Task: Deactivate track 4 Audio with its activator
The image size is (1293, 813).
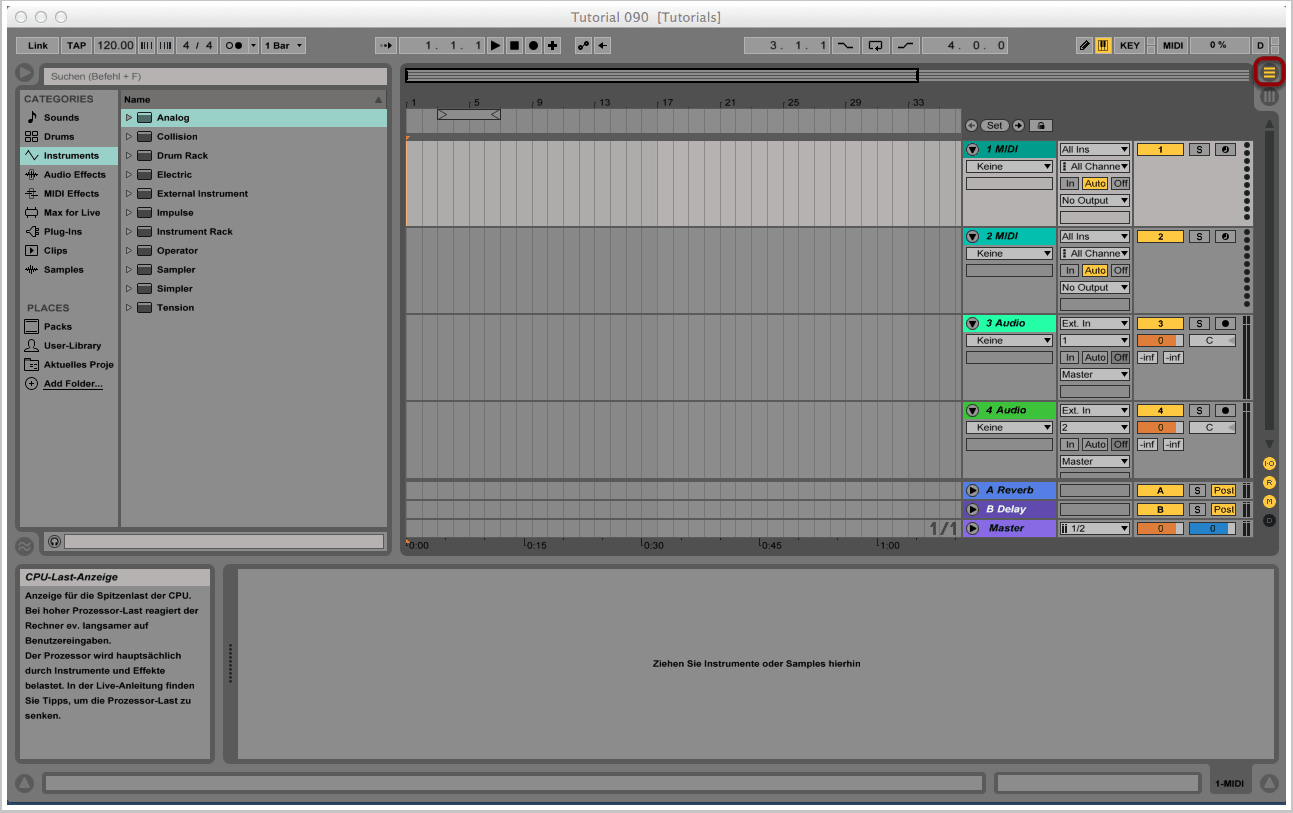Action: [x=1160, y=411]
